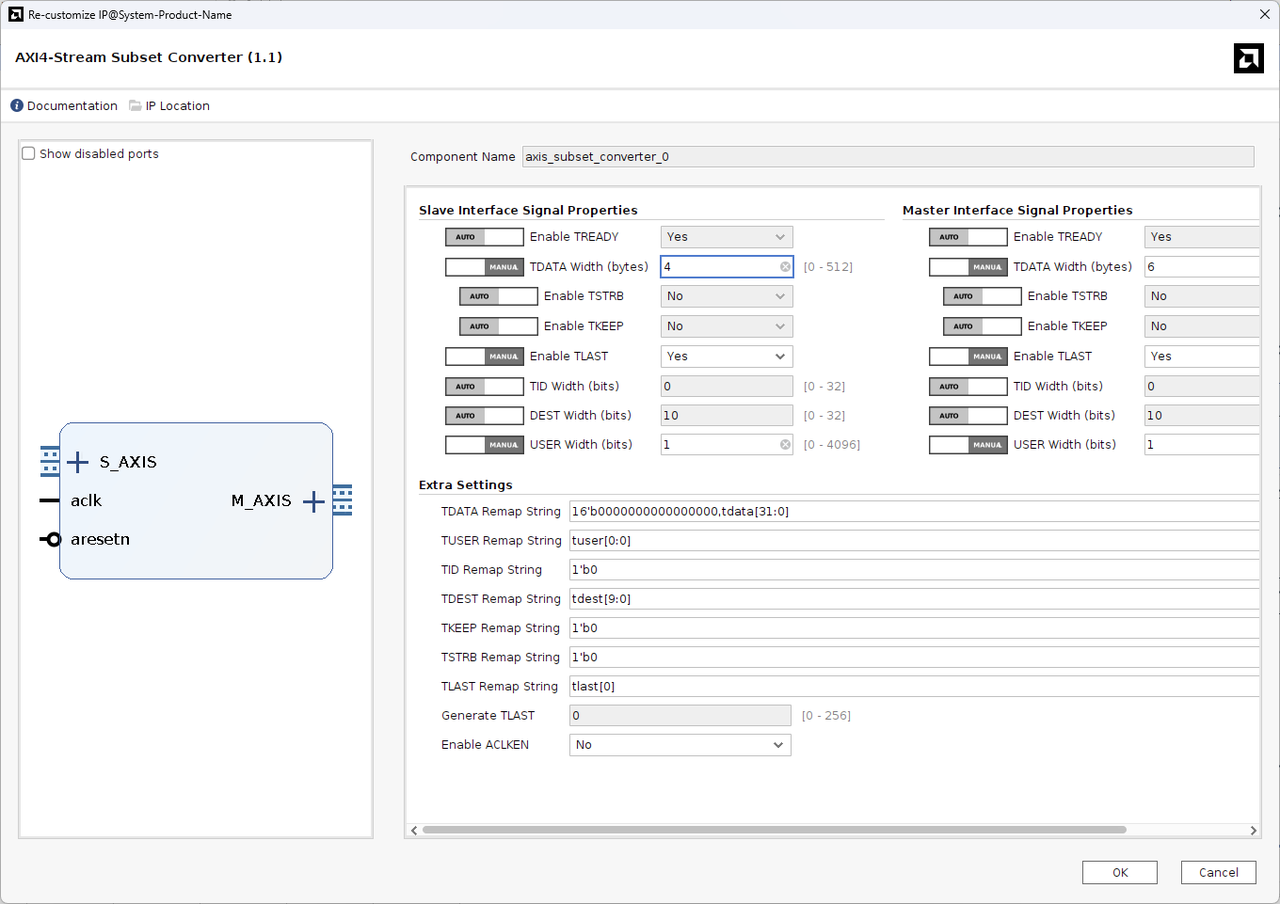The image size is (1280, 904).
Task: Click the aresetn port pin symbol
Action: (x=50, y=540)
